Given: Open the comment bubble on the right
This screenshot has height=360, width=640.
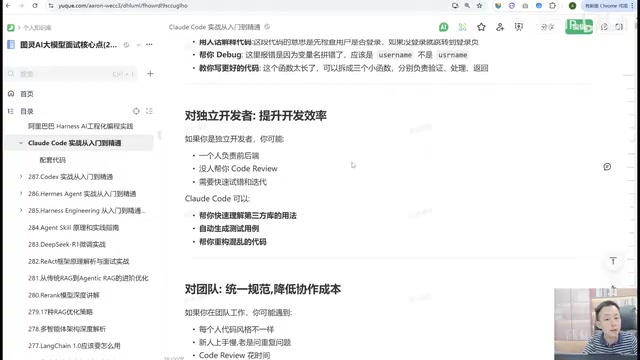Looking at the screenshot, I should point(607,167).
